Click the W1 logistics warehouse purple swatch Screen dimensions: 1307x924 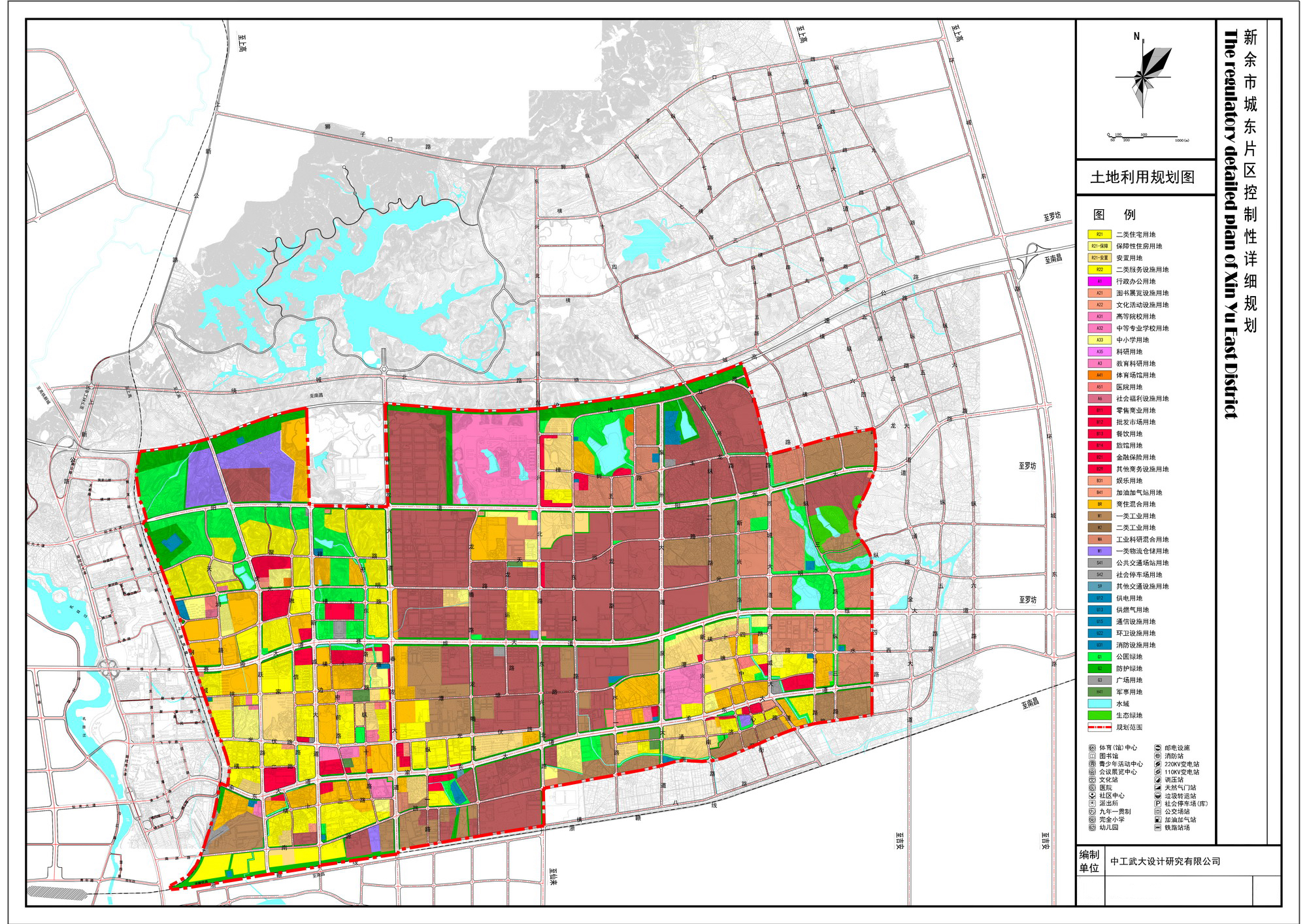click(x=1099, y=551)
